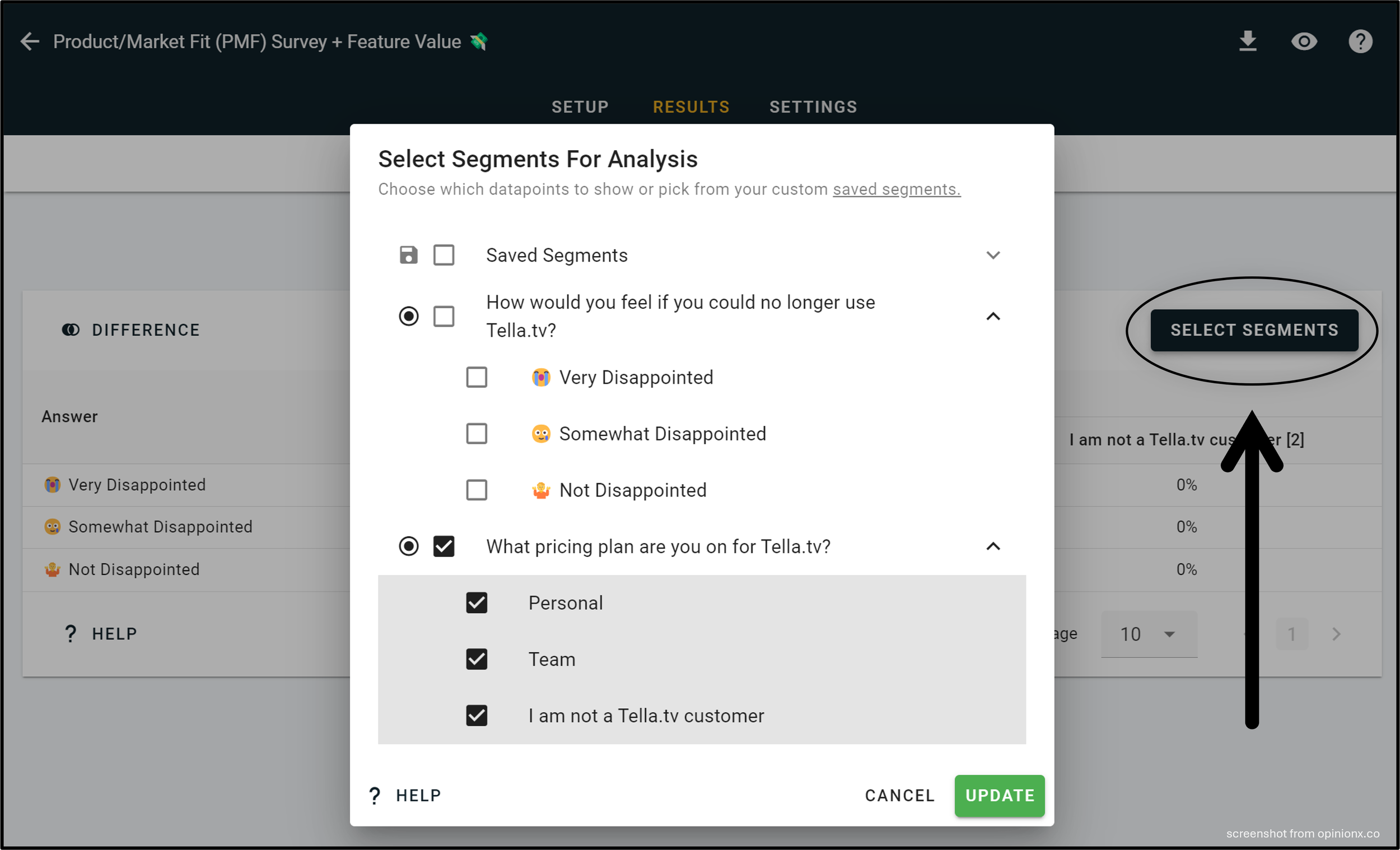
Task: Click the dialog's Help question mark
Action: point(375,796)
